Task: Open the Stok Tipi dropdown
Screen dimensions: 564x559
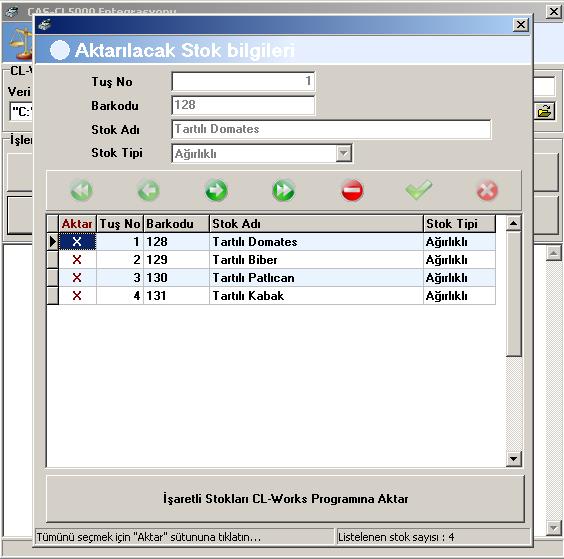Action: click(344, 154)
